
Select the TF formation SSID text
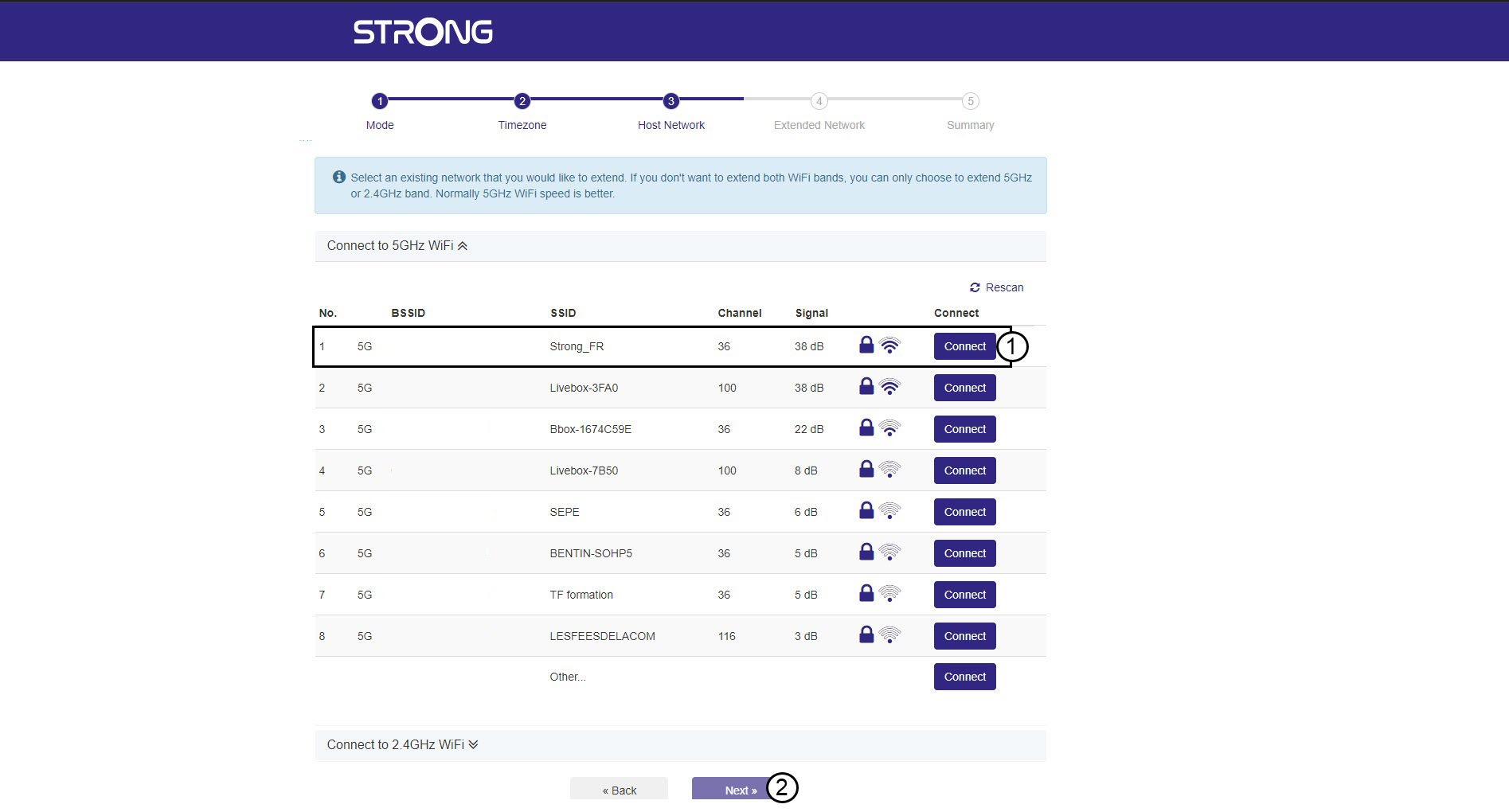pos(581,595)
